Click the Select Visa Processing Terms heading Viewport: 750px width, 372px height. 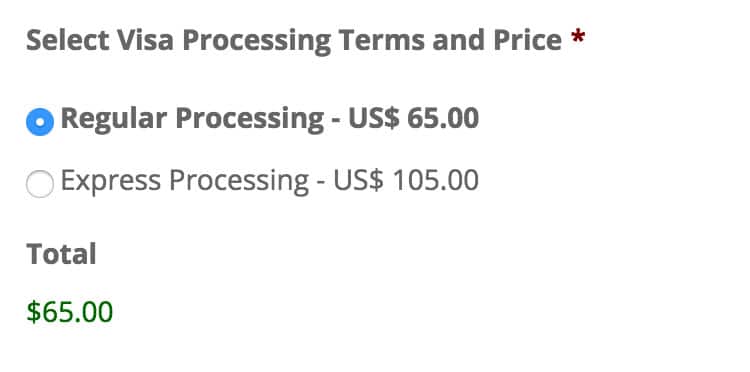294,41
